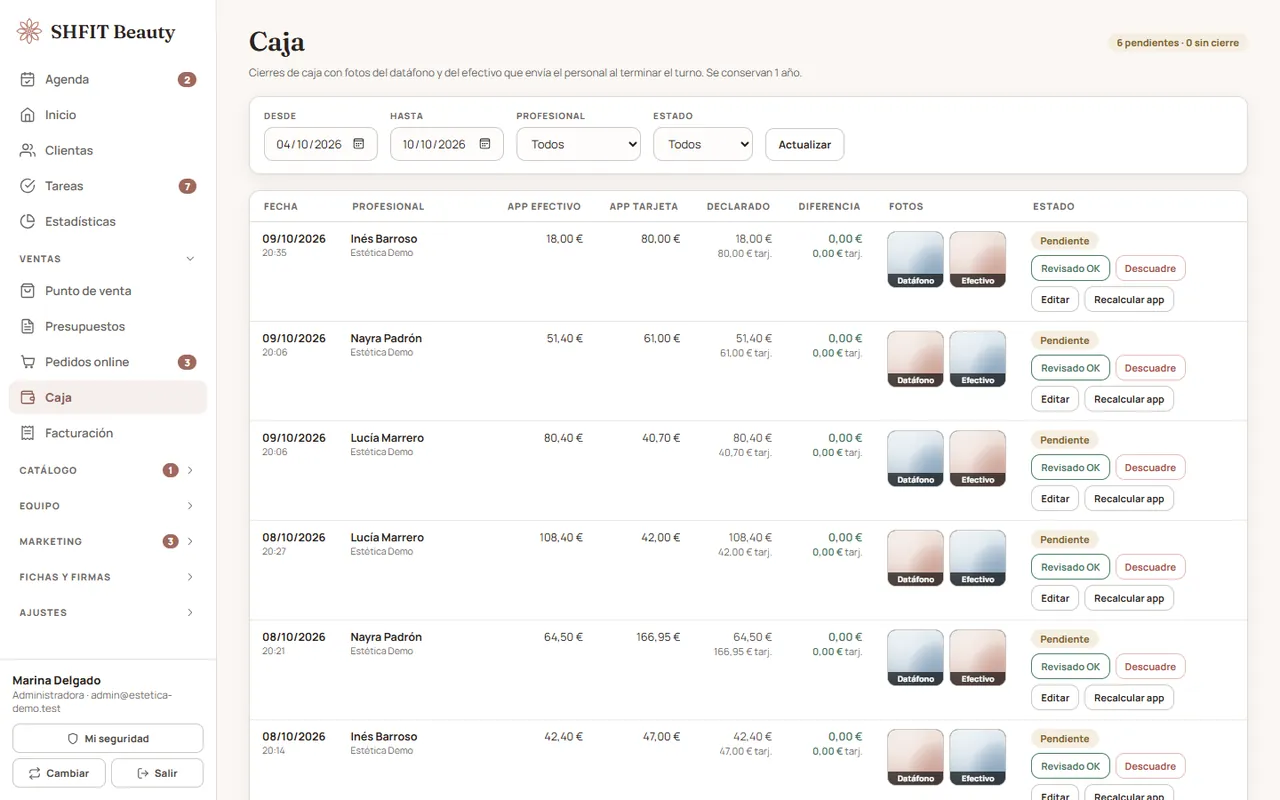Screen dimensions: 1280x800
Task: Recalcular app for Lucía Marrero 08/10 closing
Action: 1129,598
